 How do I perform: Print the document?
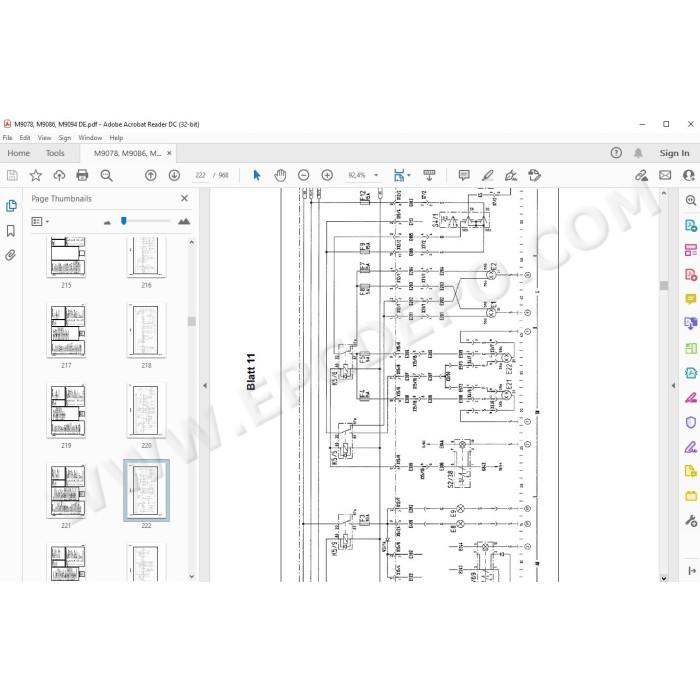(x=83, y=175)
